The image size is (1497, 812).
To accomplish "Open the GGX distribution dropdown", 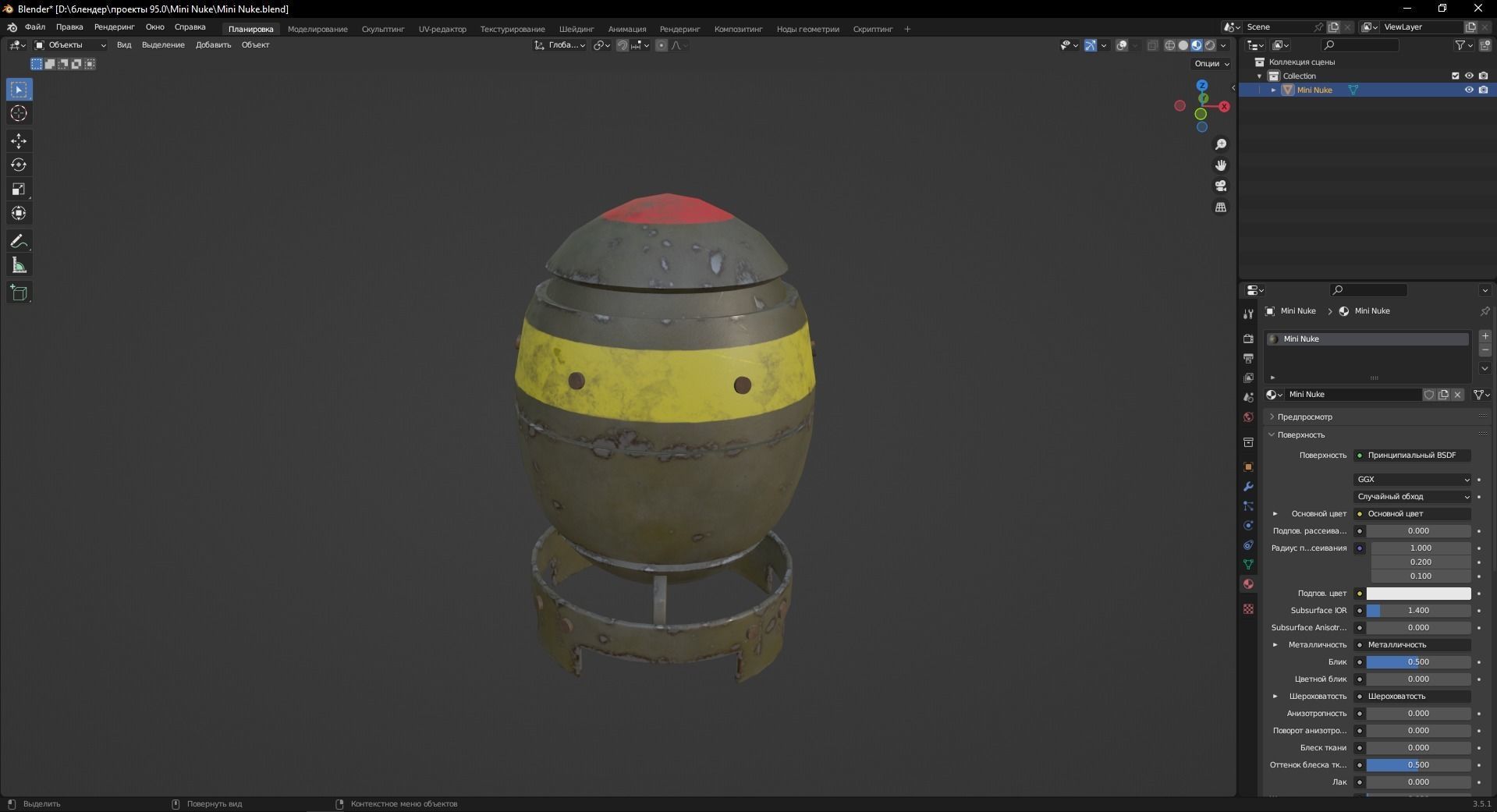I will click(x=1413, y=480).
